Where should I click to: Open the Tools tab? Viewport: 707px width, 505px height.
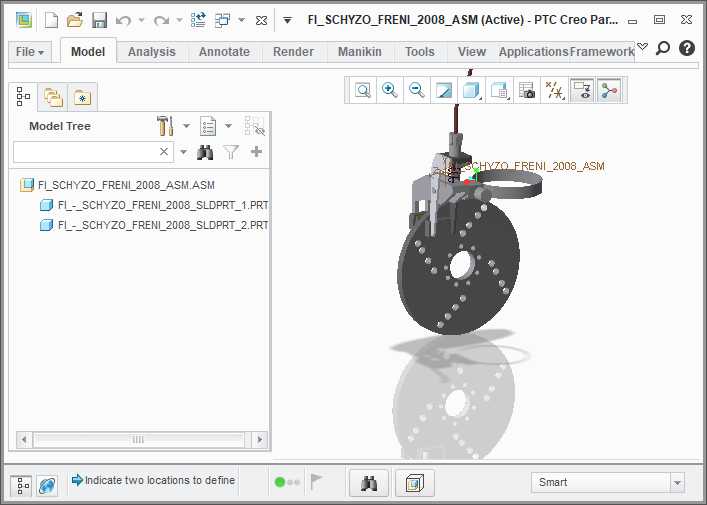(x=420, y=52)
